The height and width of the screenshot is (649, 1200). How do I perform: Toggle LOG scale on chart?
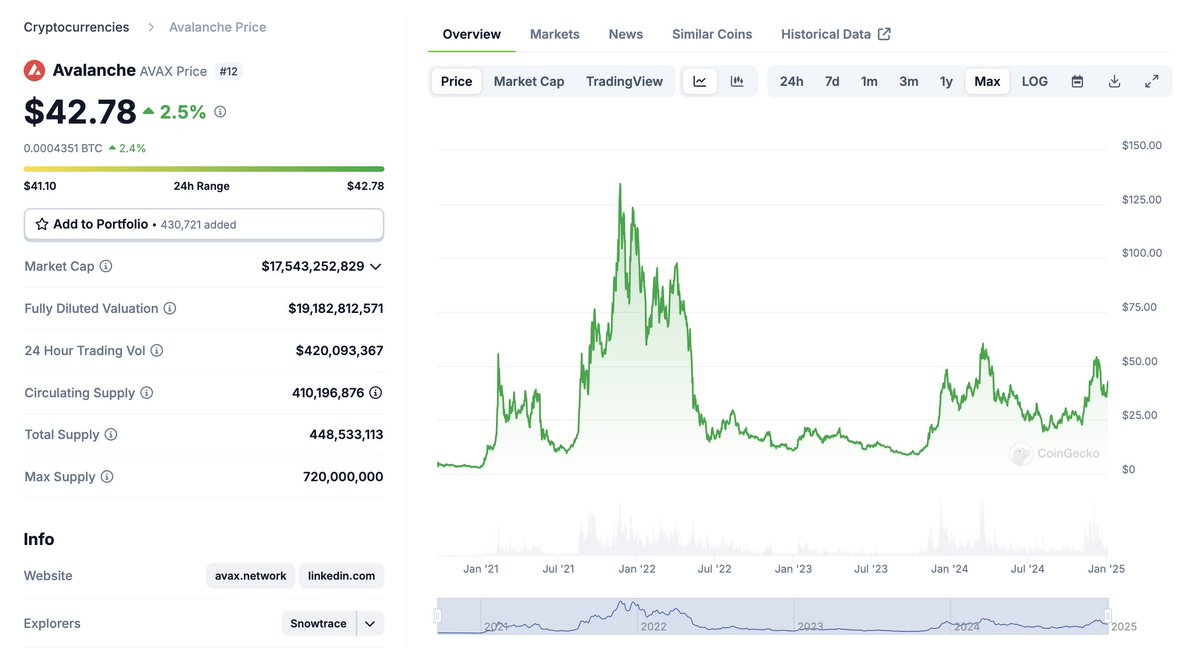(x=1035, y=81)
